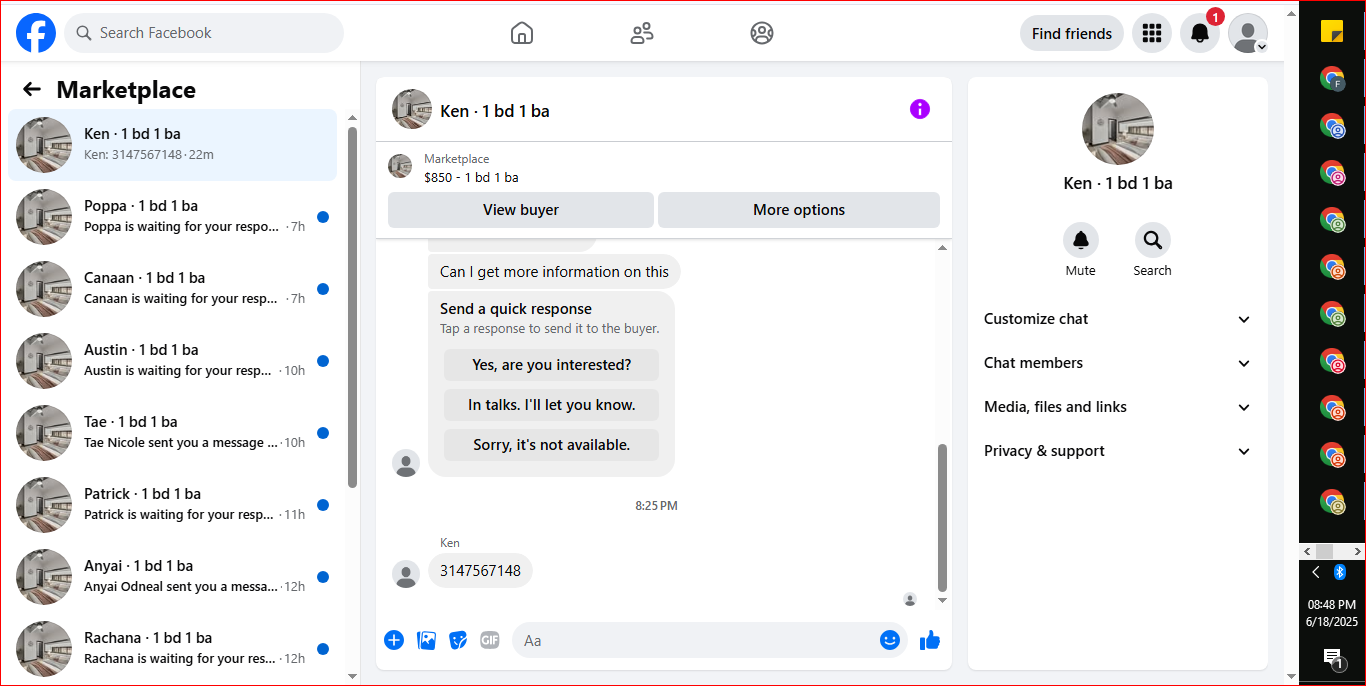The width and height of the screenshot is (1366, 686).
Task: Attach a photo file icon
Action: coord(426,640)
